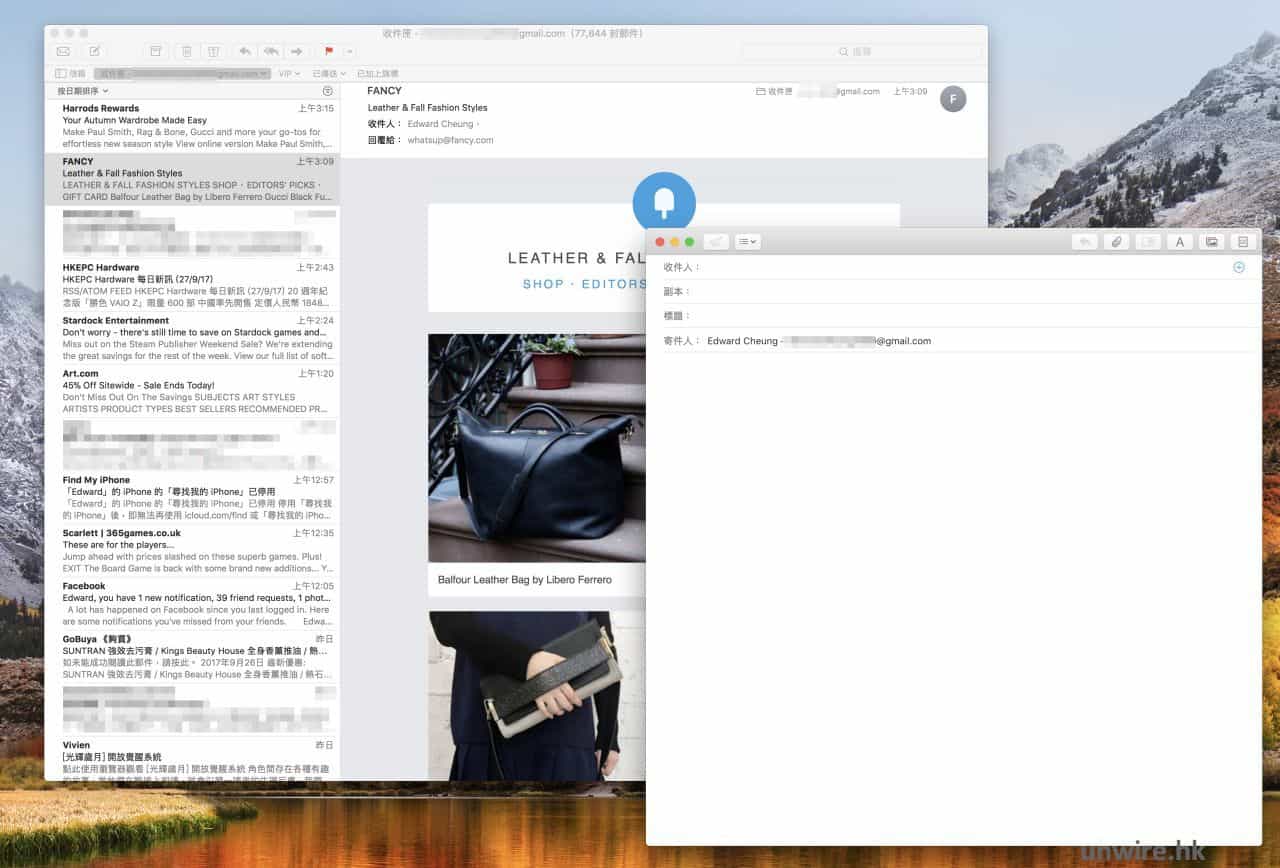Open the 已傳送 (Sent) favorites bar item

click(329, 74)
